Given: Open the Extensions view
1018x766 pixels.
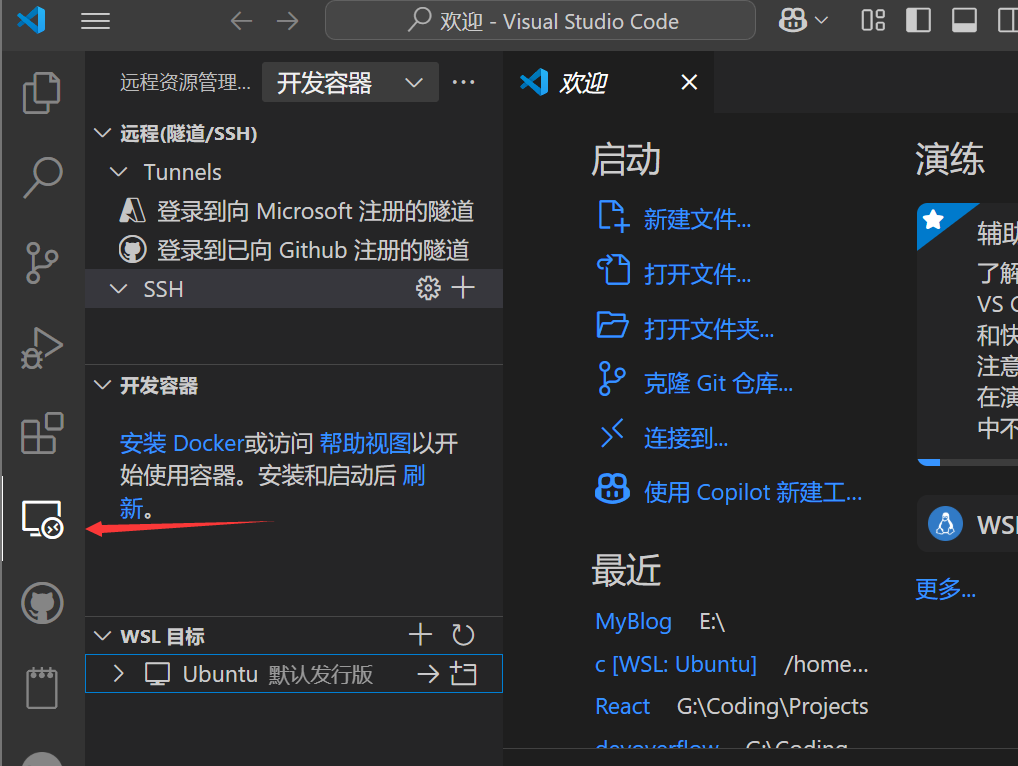Looking at the screenshot, I should point(42,433).
